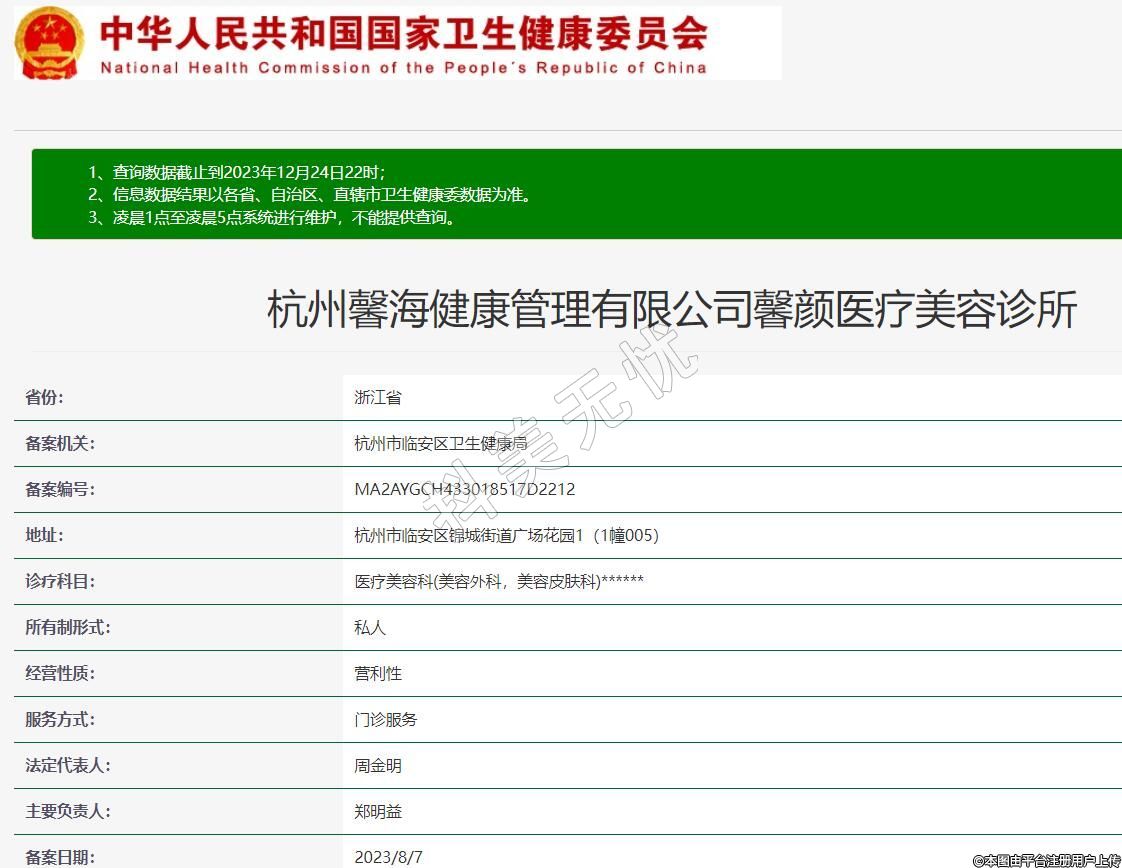1122x868 pixels.
Task: Click the clinic name heading
Action: [671, 310]
